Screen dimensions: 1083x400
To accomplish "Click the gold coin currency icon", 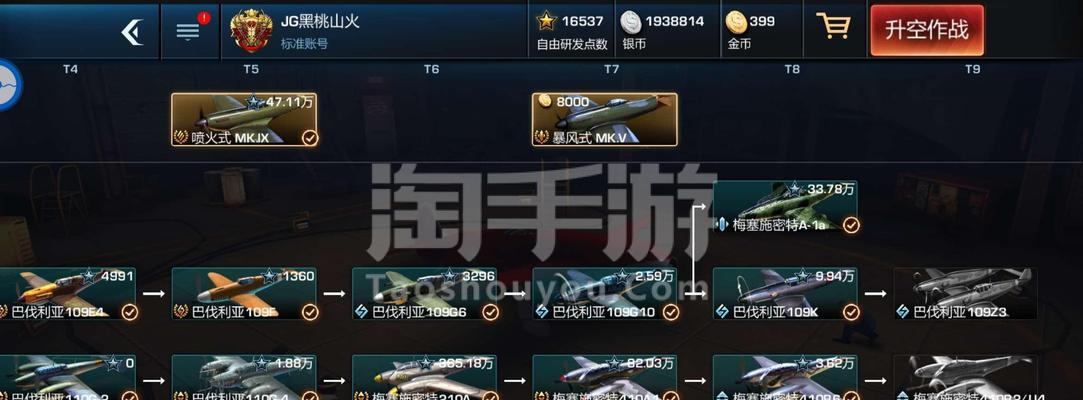I will 736,22.
